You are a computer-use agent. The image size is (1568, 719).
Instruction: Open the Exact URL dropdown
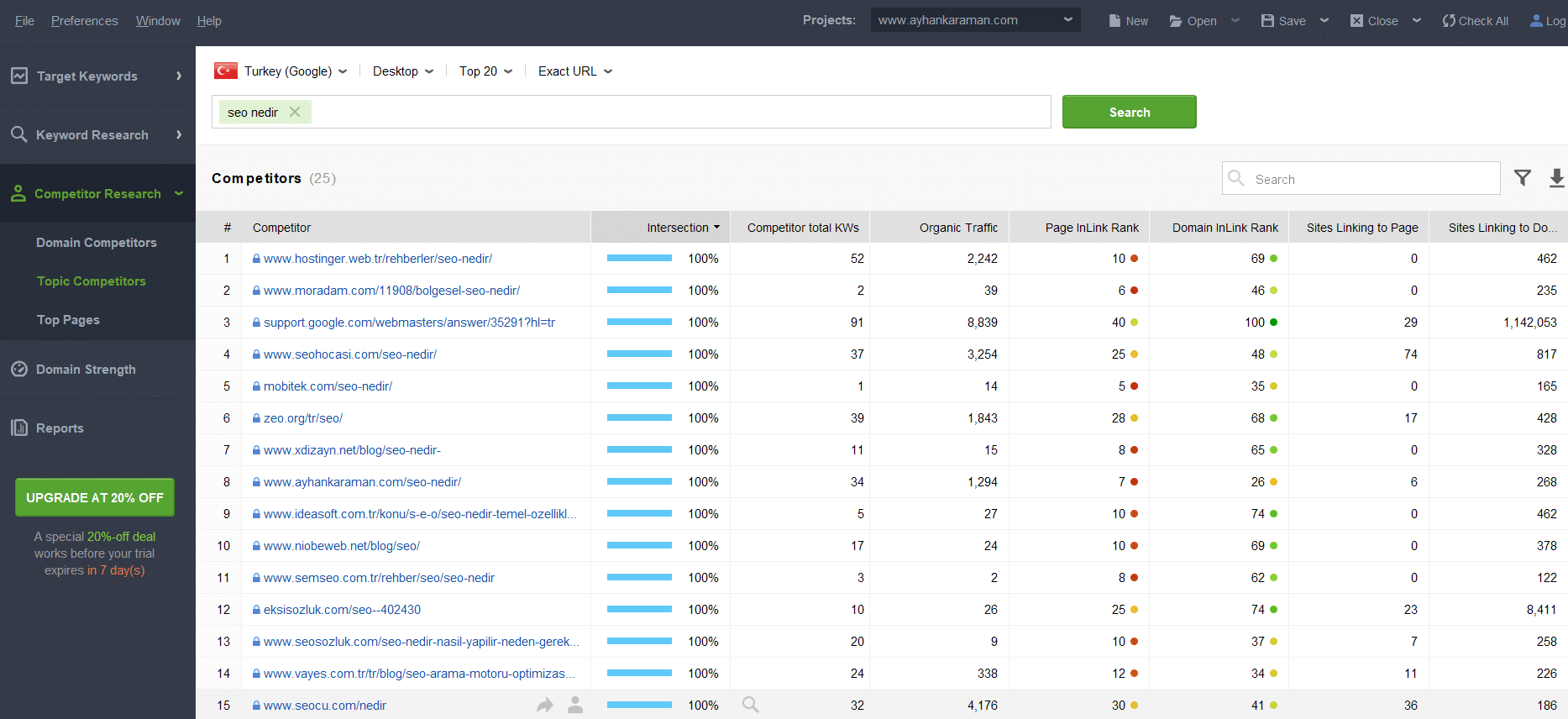pyautogui.click(x=575, y=71)
